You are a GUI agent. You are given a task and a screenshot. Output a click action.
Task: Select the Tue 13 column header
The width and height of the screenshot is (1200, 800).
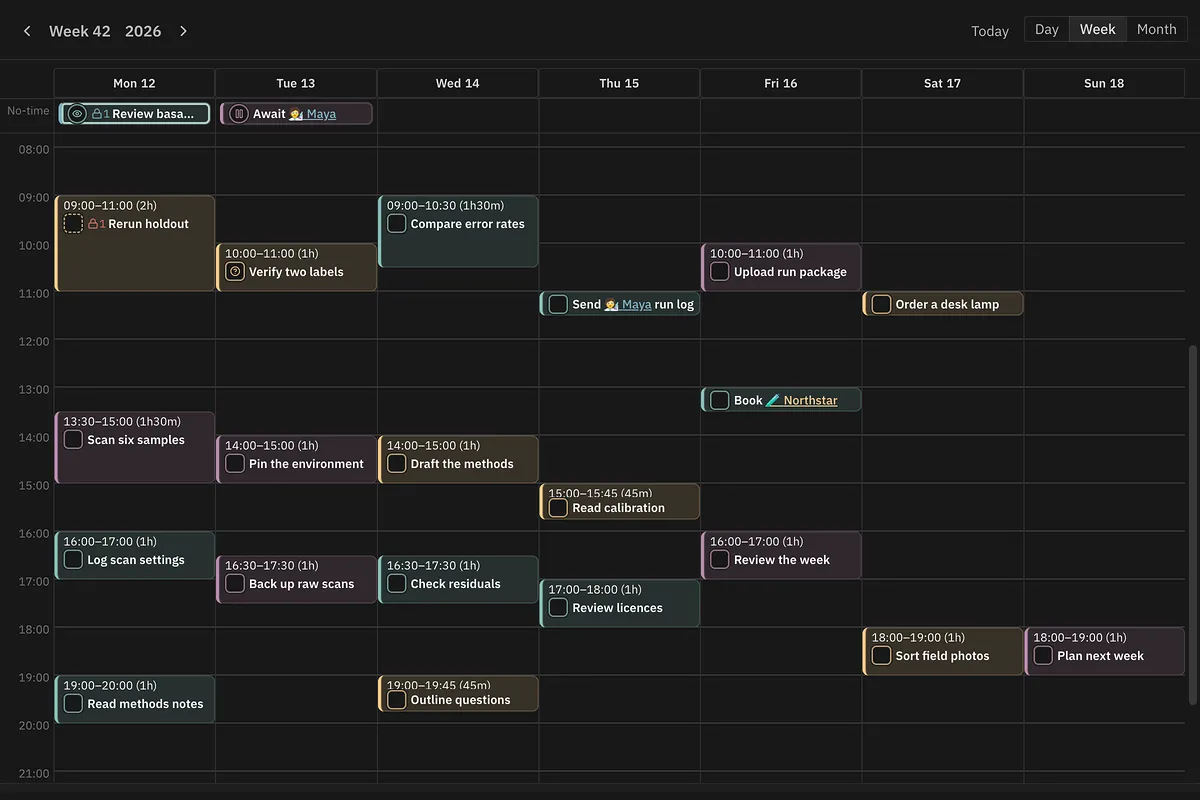tap(296, 84)
